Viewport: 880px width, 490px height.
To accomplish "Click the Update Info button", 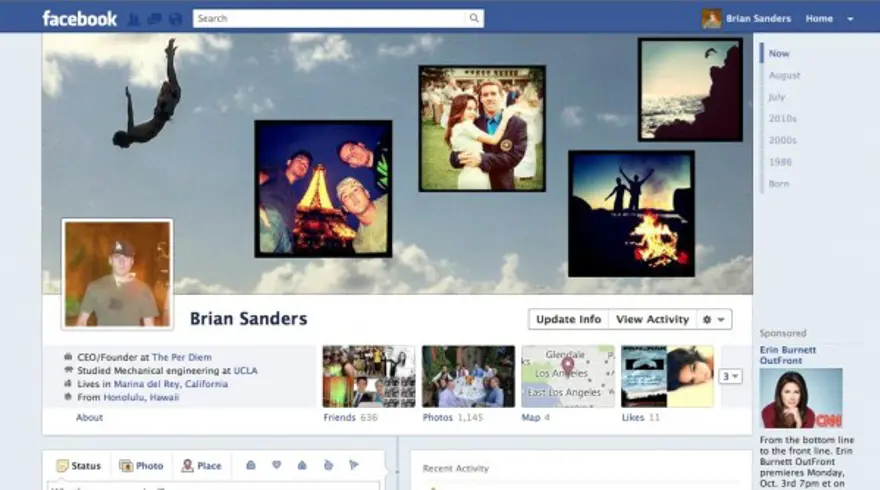I will [569, 319].
